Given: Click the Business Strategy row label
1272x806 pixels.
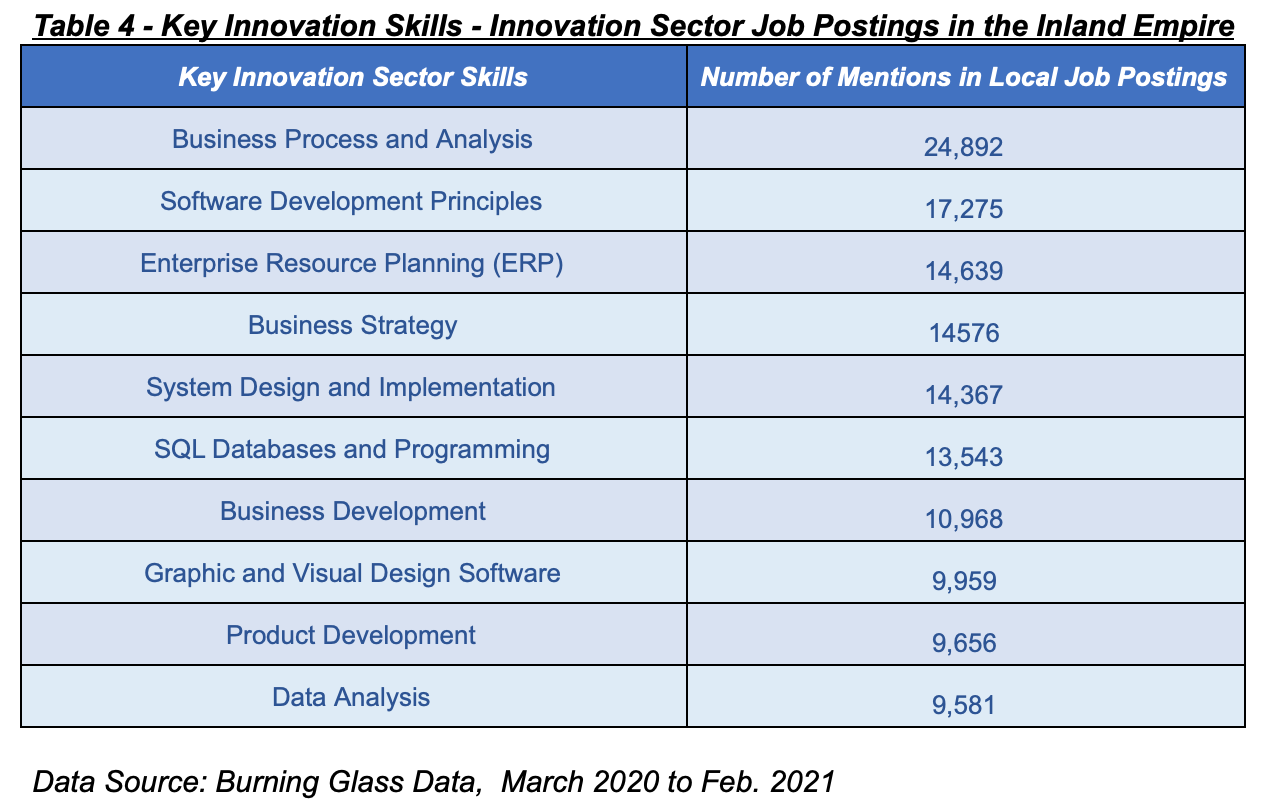Looking at the screenshot, I should [352, 325].
